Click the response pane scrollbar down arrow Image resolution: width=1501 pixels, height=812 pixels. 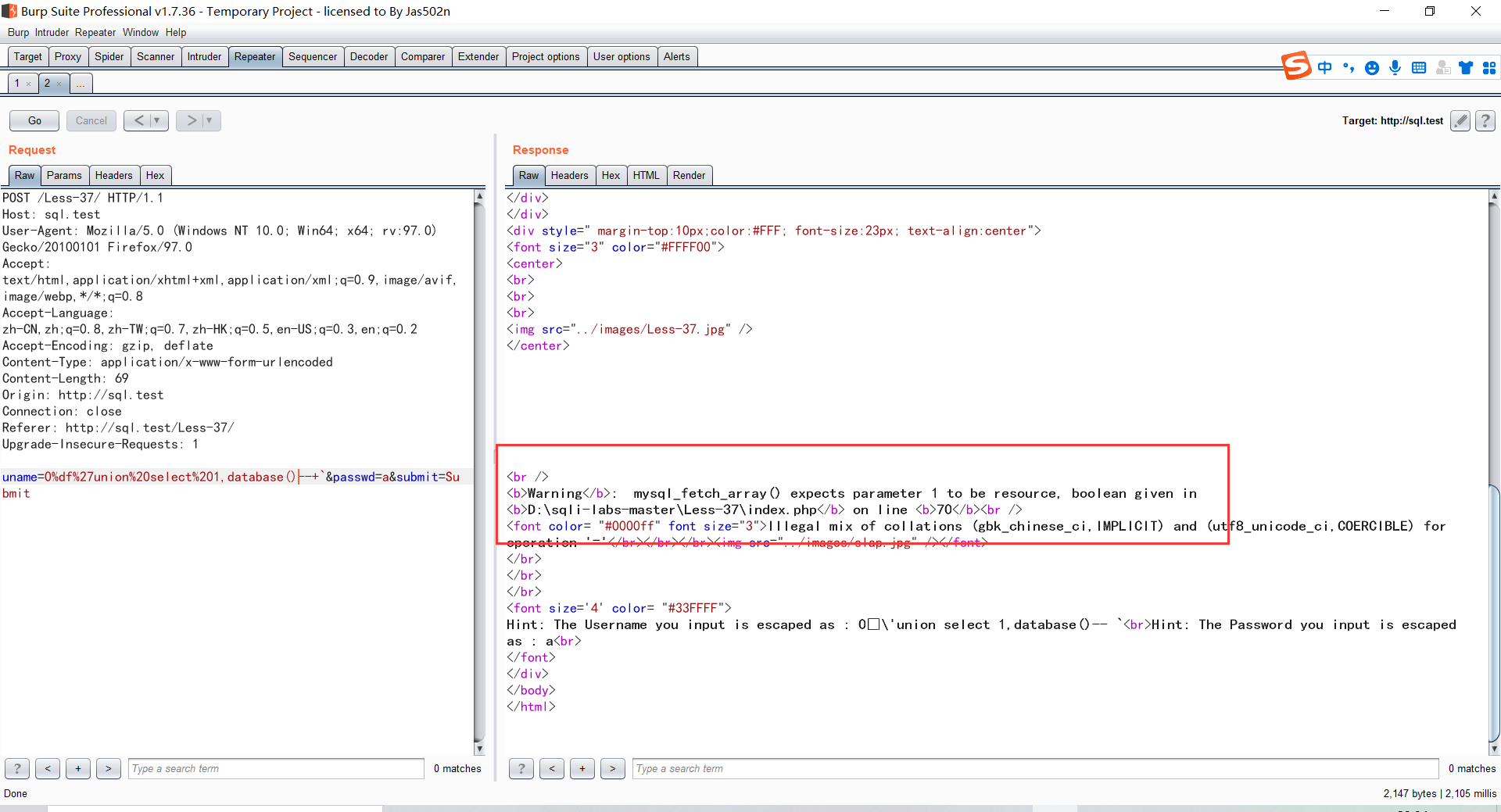pos(1495,749)
